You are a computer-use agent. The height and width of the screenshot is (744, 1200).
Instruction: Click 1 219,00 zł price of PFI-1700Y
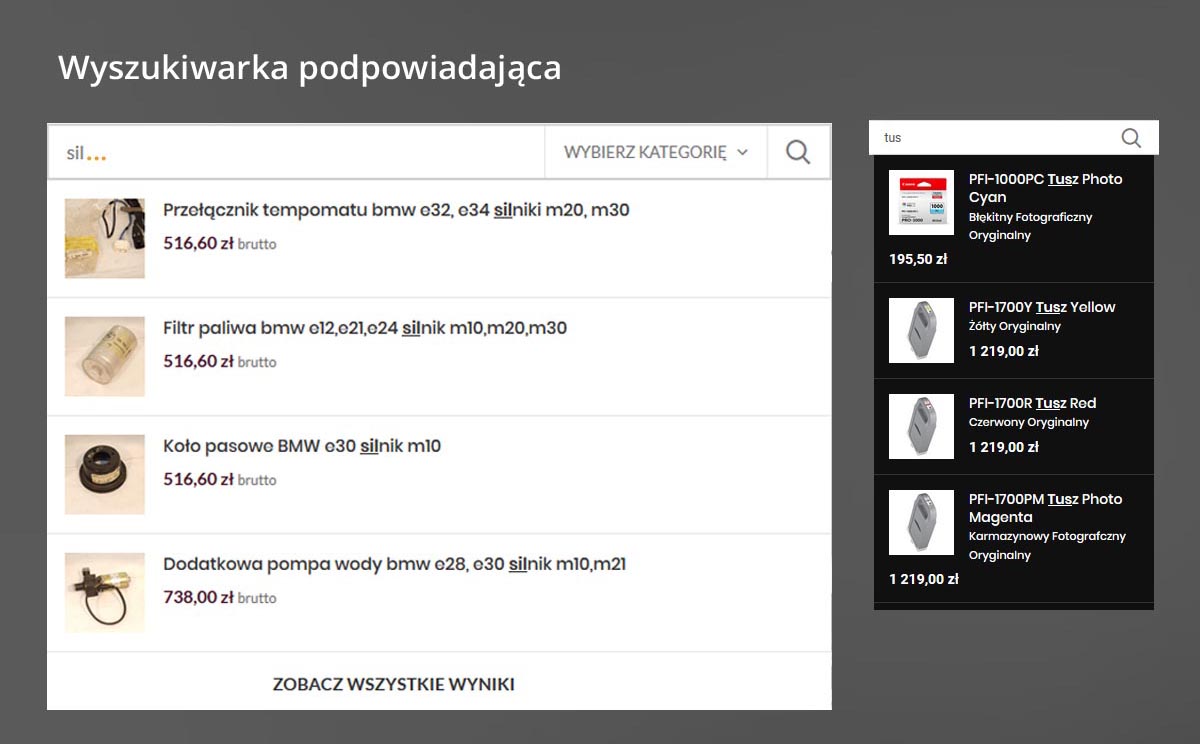click(x=1004, y=351)
